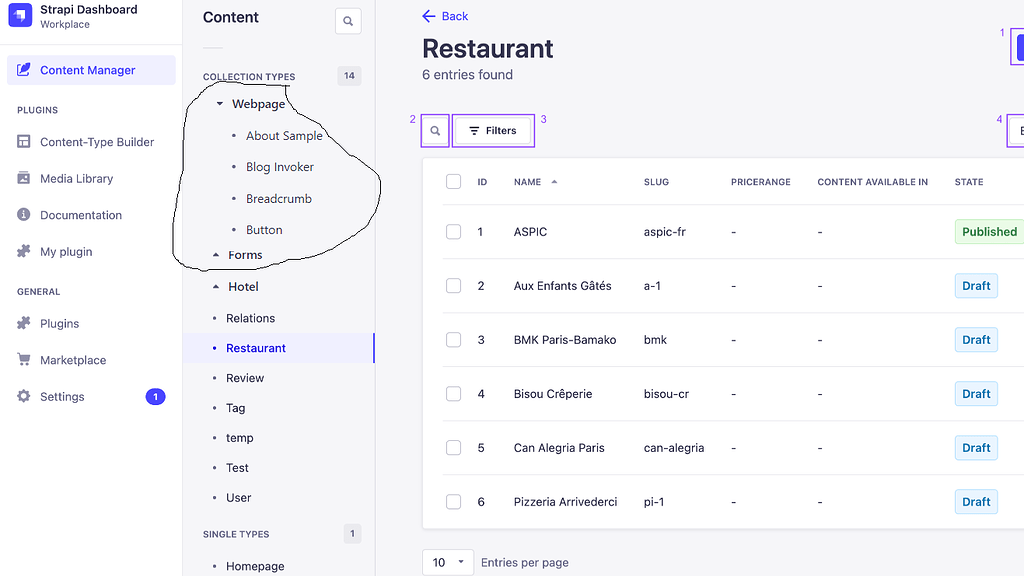
Task: Click the search icon above entries table
Action: pos(435,131)
